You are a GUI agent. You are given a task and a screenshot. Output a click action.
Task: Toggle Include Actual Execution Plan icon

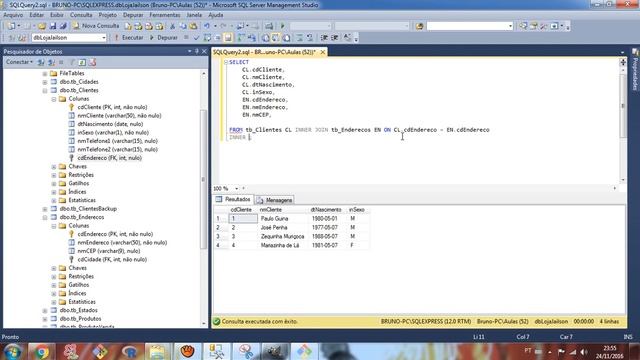point(241,38)
